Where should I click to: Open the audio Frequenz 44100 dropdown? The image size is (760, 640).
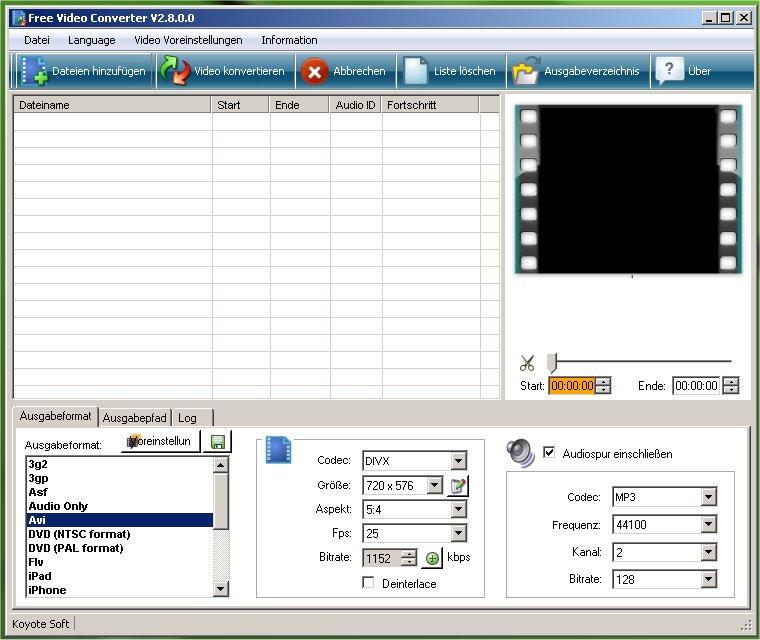click(708, 524)
